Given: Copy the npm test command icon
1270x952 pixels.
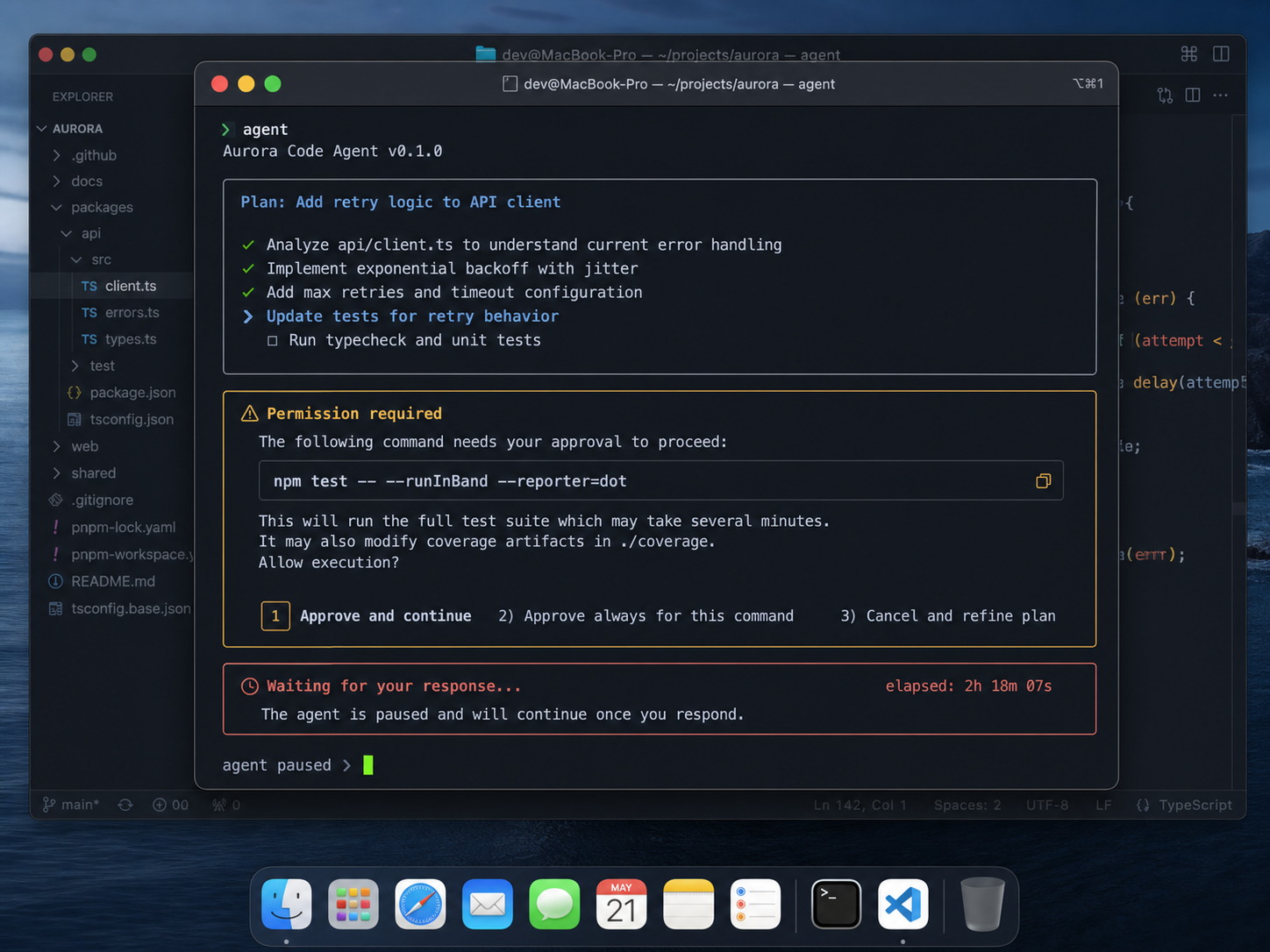Looking at the screenshot, I should click(1043, 480).
